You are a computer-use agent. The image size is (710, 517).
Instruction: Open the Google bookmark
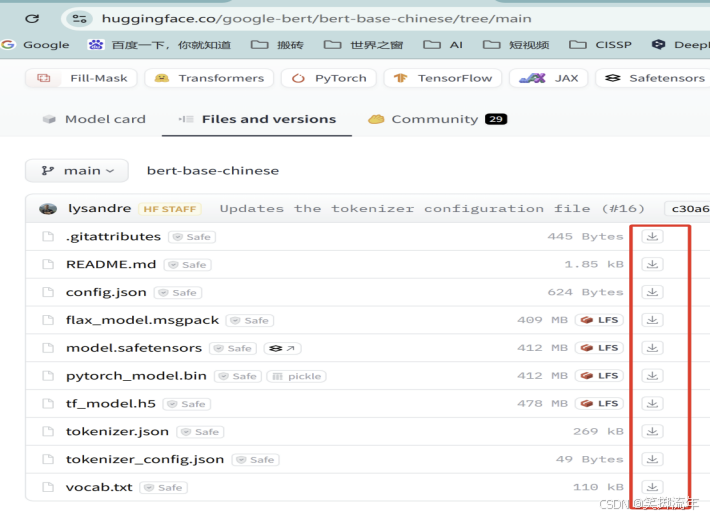[x=35, y=45]
